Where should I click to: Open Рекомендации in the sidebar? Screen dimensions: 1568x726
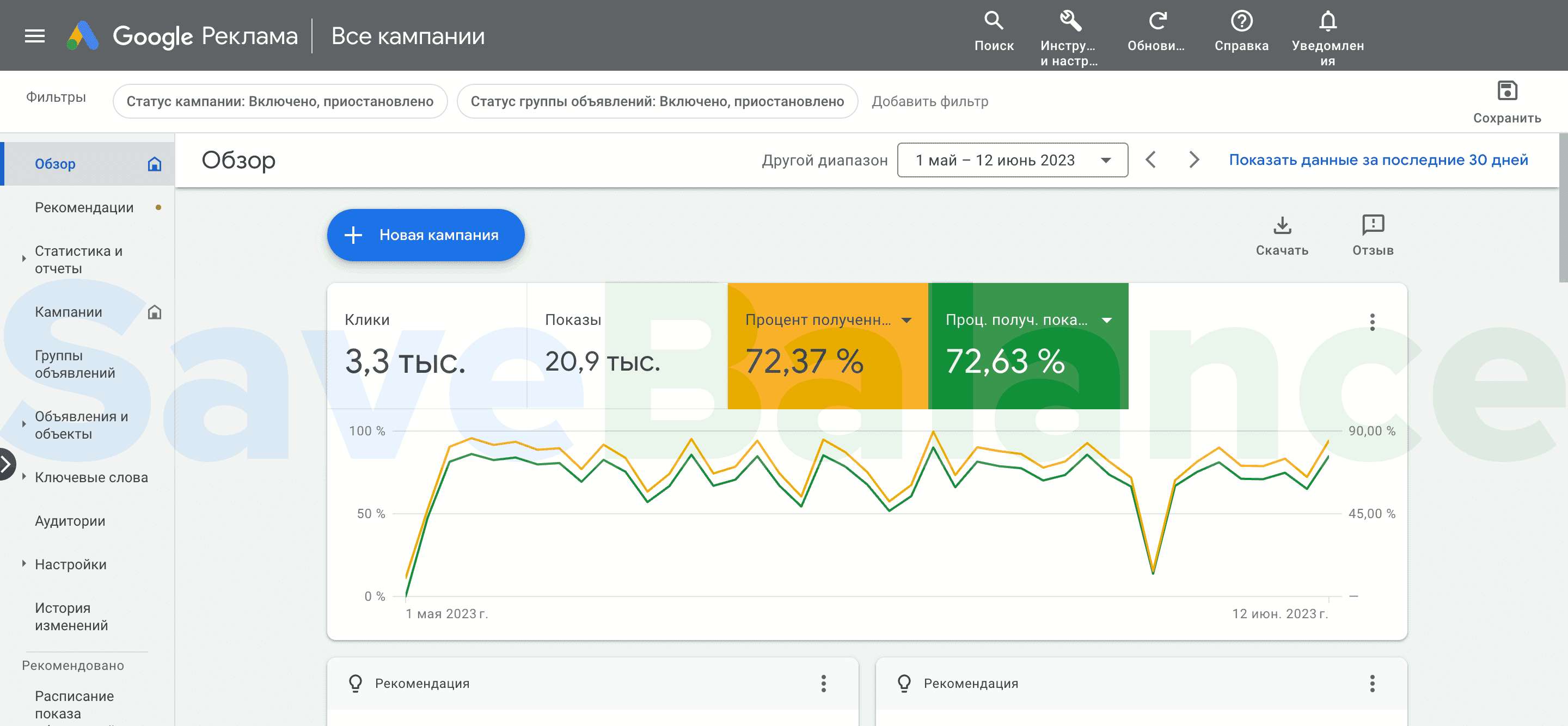[84, 207]
